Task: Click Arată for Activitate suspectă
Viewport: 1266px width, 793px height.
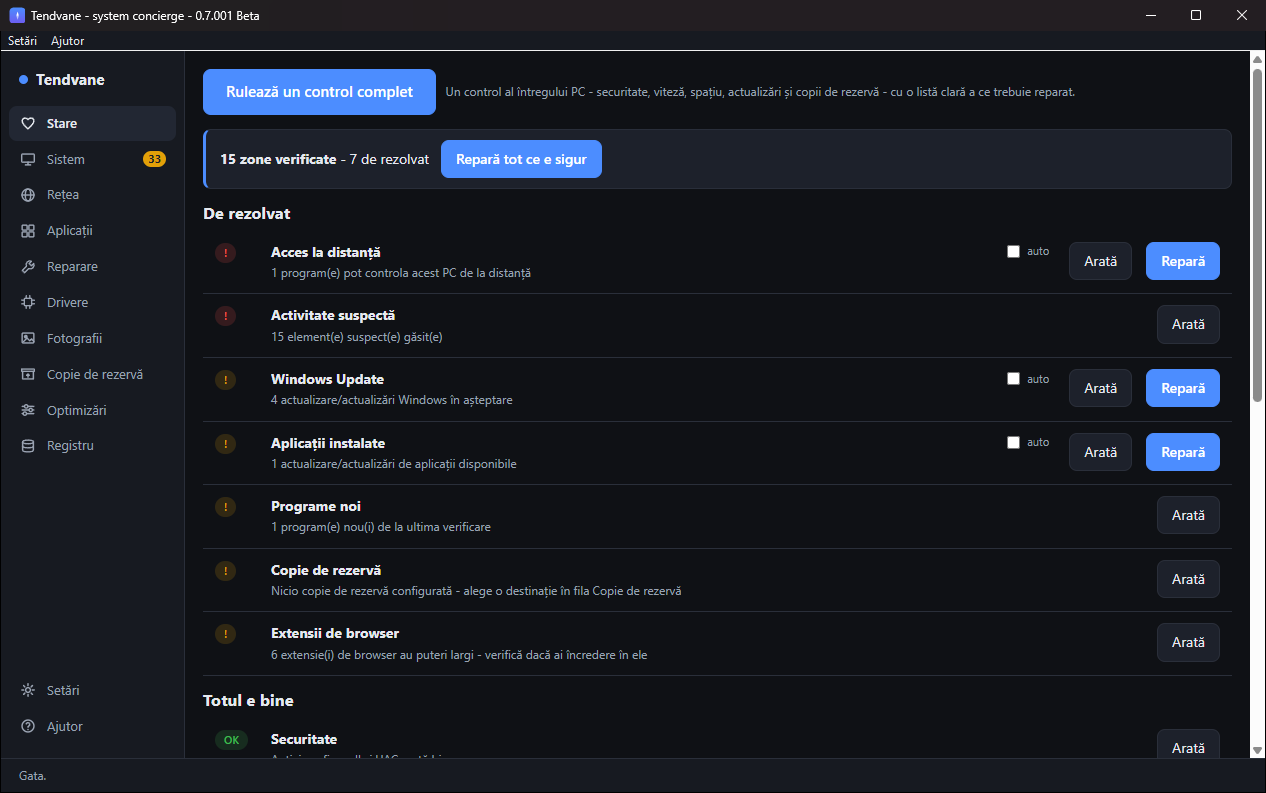Action: [1188, 324]
